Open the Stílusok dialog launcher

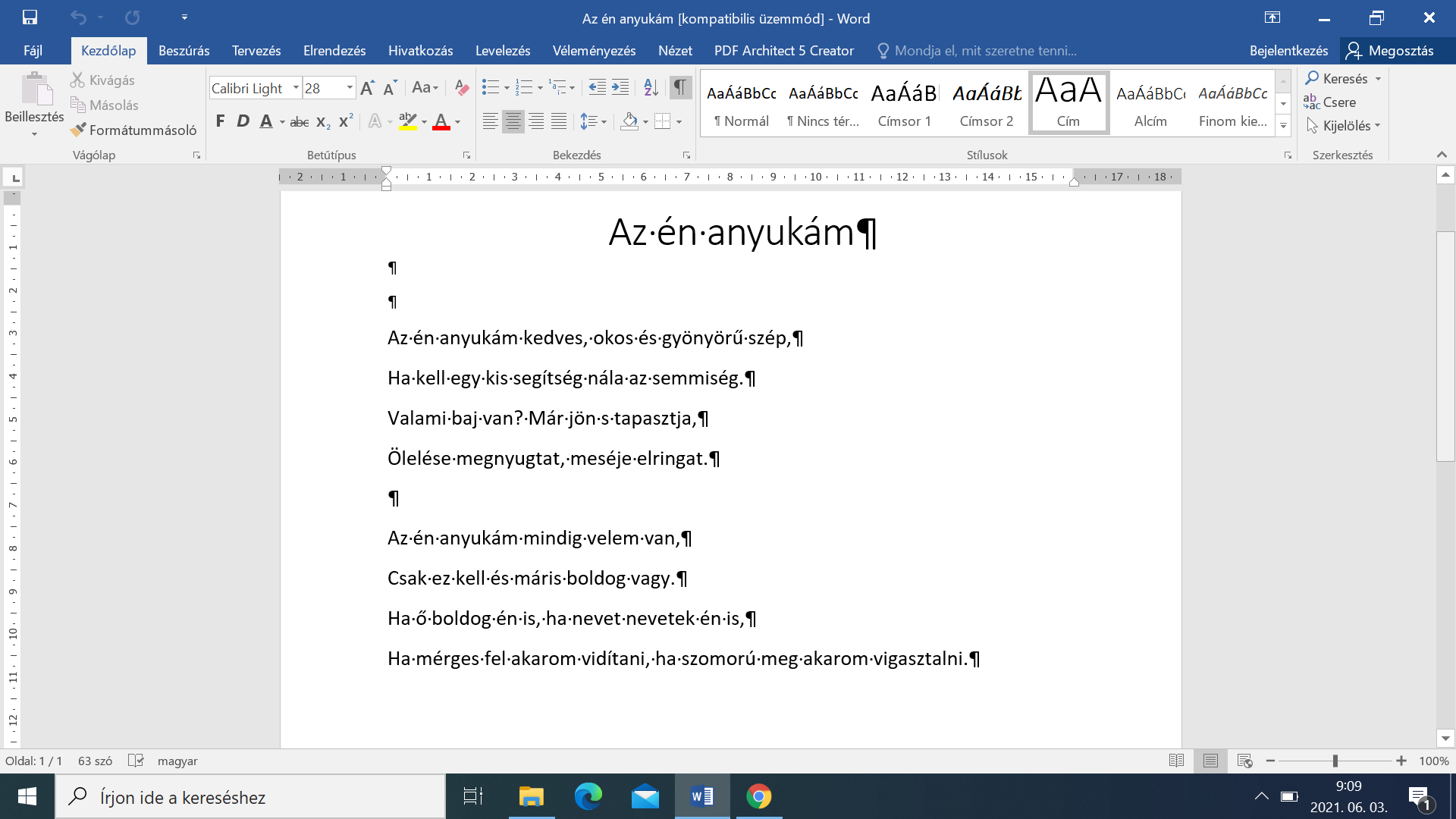(x=1288, y=155)
